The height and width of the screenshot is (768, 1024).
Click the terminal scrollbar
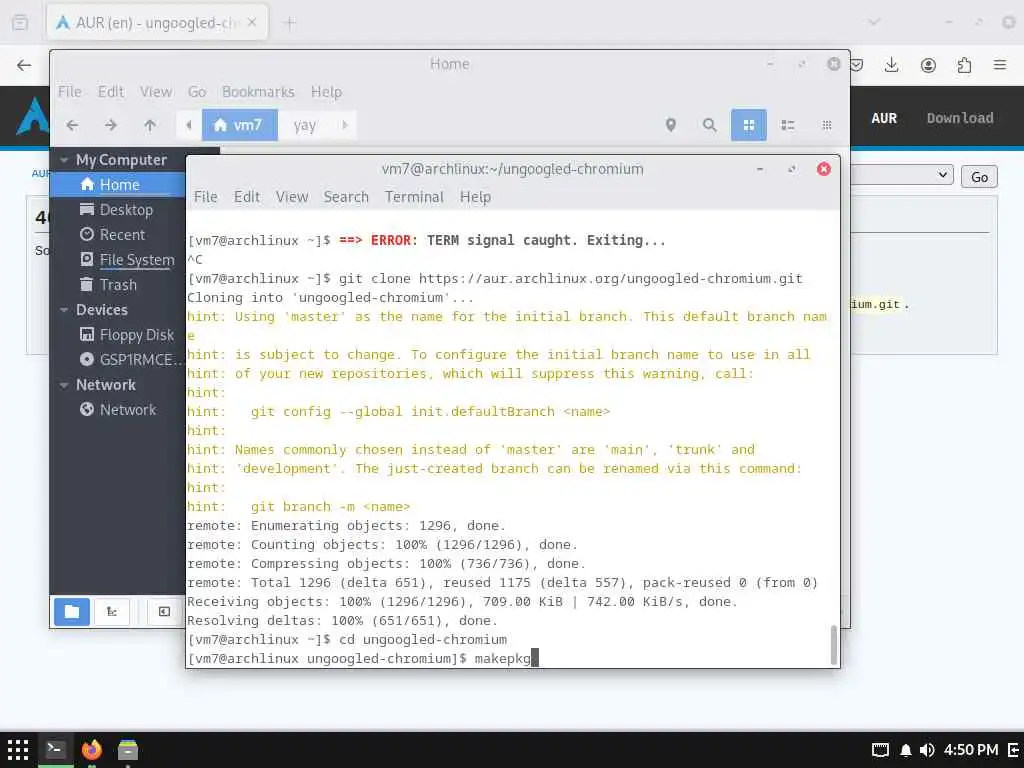(833, 645)
